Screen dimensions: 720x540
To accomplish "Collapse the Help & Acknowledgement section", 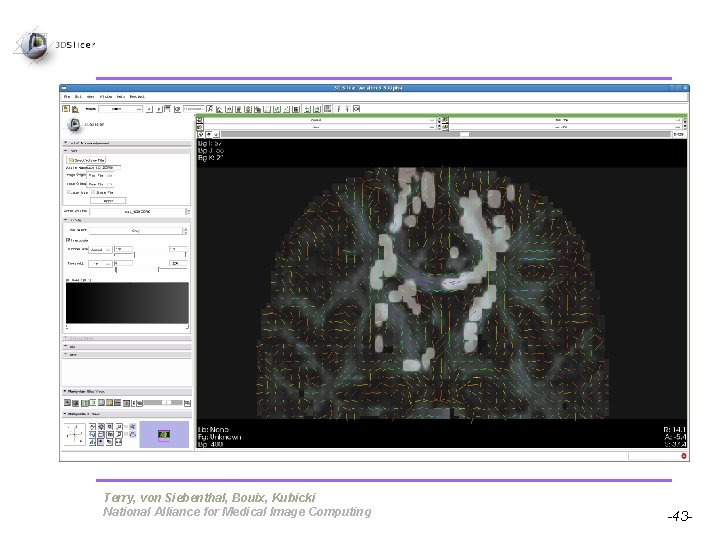I will point(127,143).
